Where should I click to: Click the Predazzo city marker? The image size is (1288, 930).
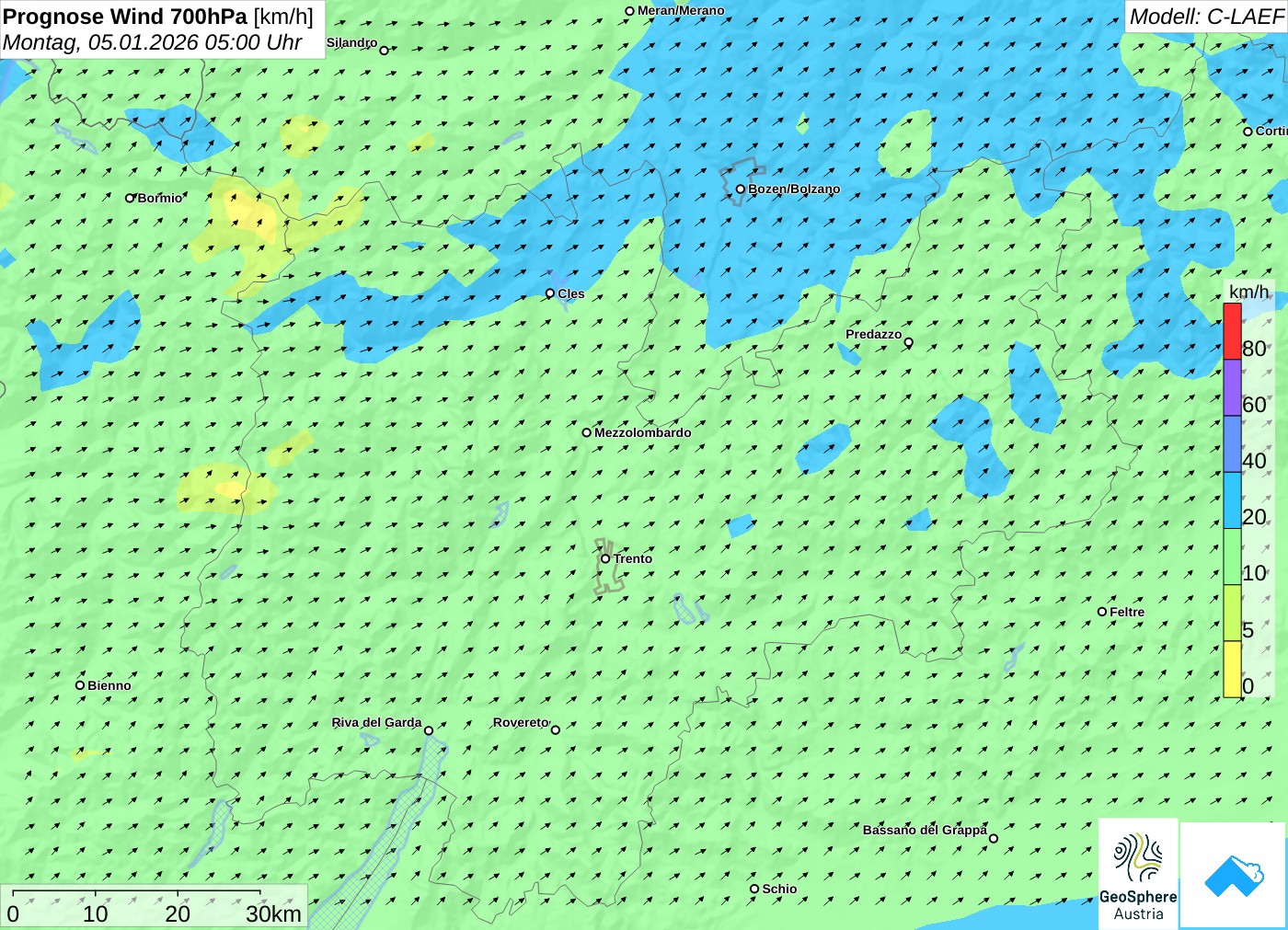tap(908, 342)
